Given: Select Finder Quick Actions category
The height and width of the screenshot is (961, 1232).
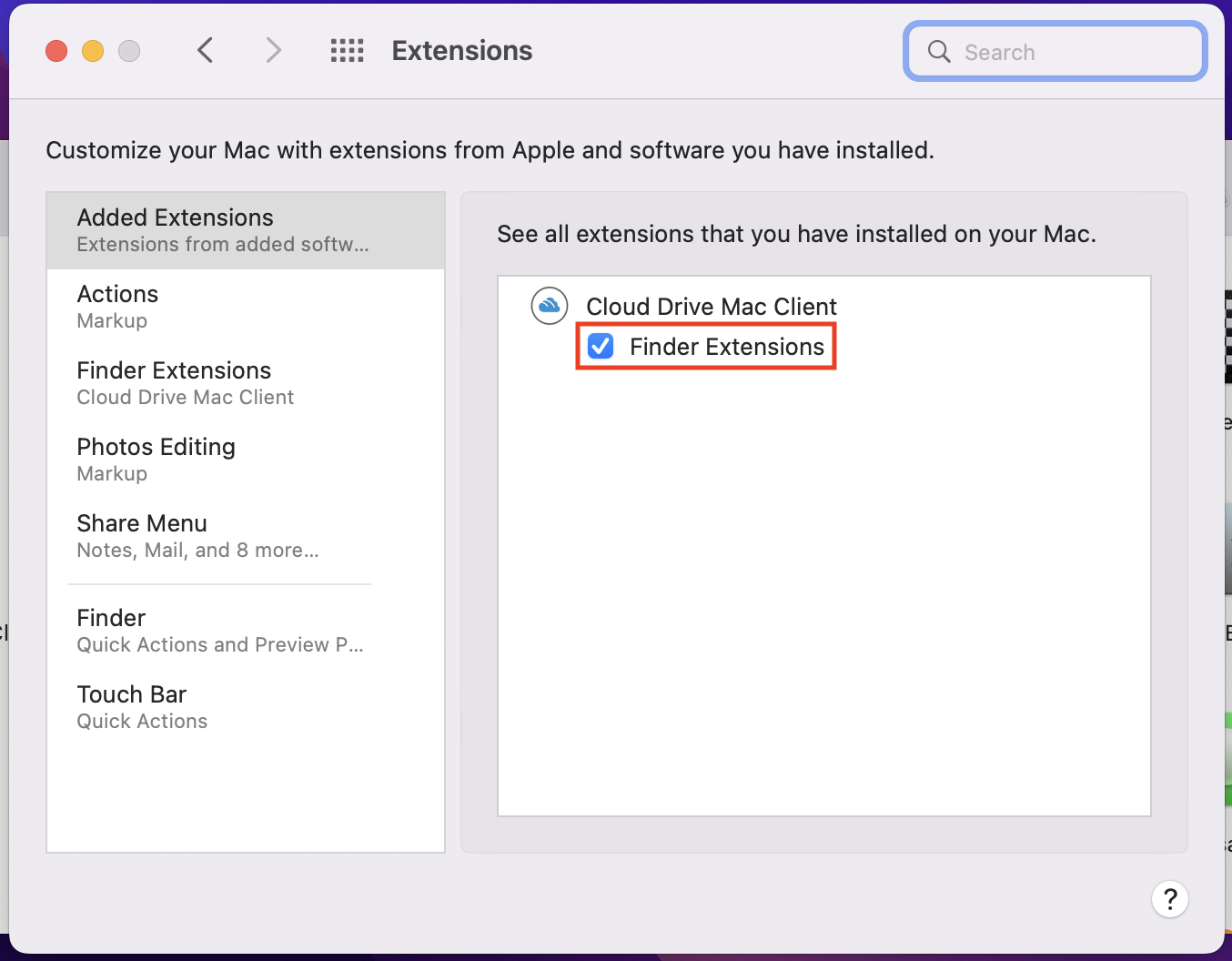Looking at the screenshot, I should [246, 631].
